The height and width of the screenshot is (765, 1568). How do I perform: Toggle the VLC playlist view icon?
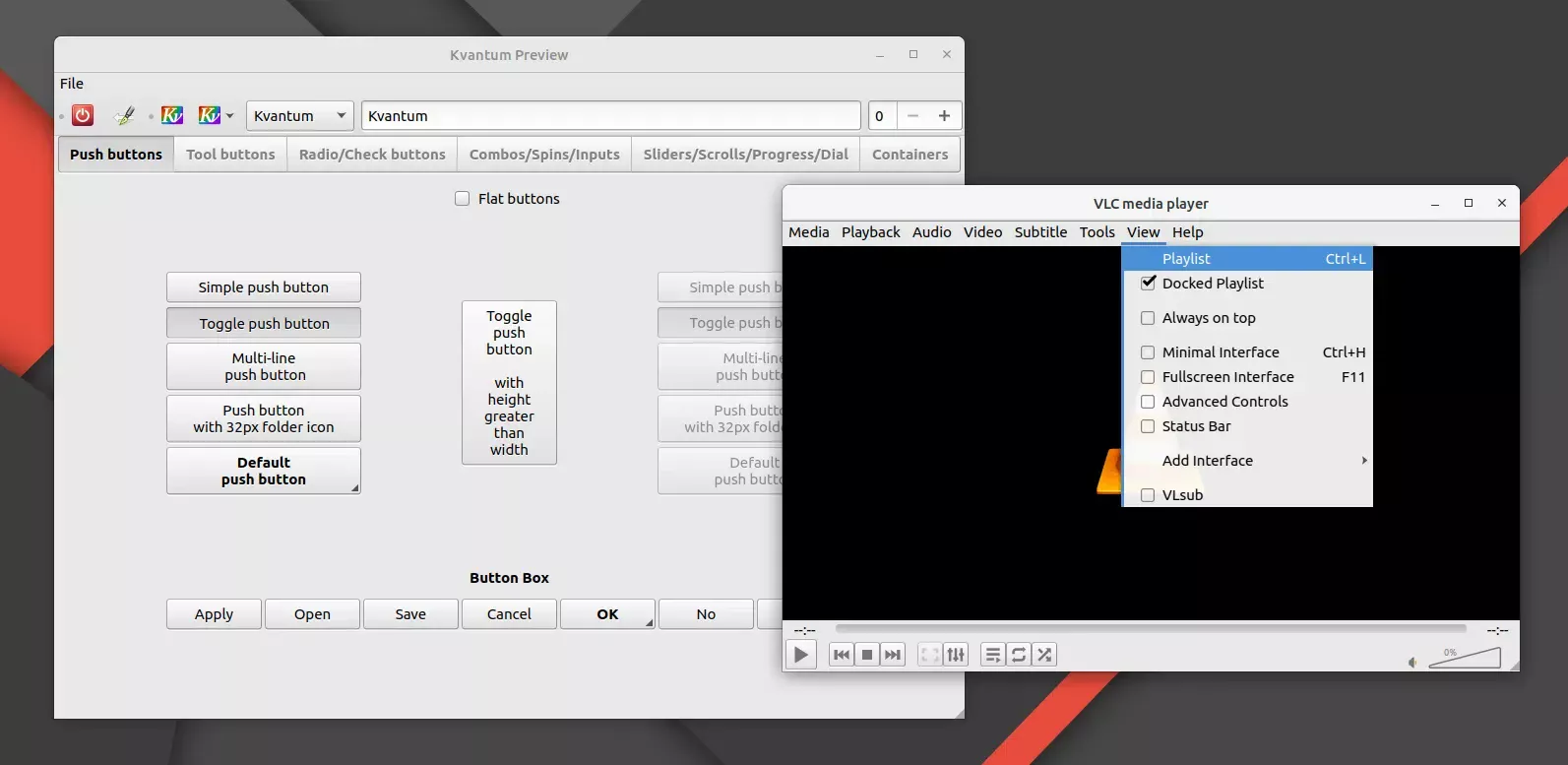pos(993,655)
